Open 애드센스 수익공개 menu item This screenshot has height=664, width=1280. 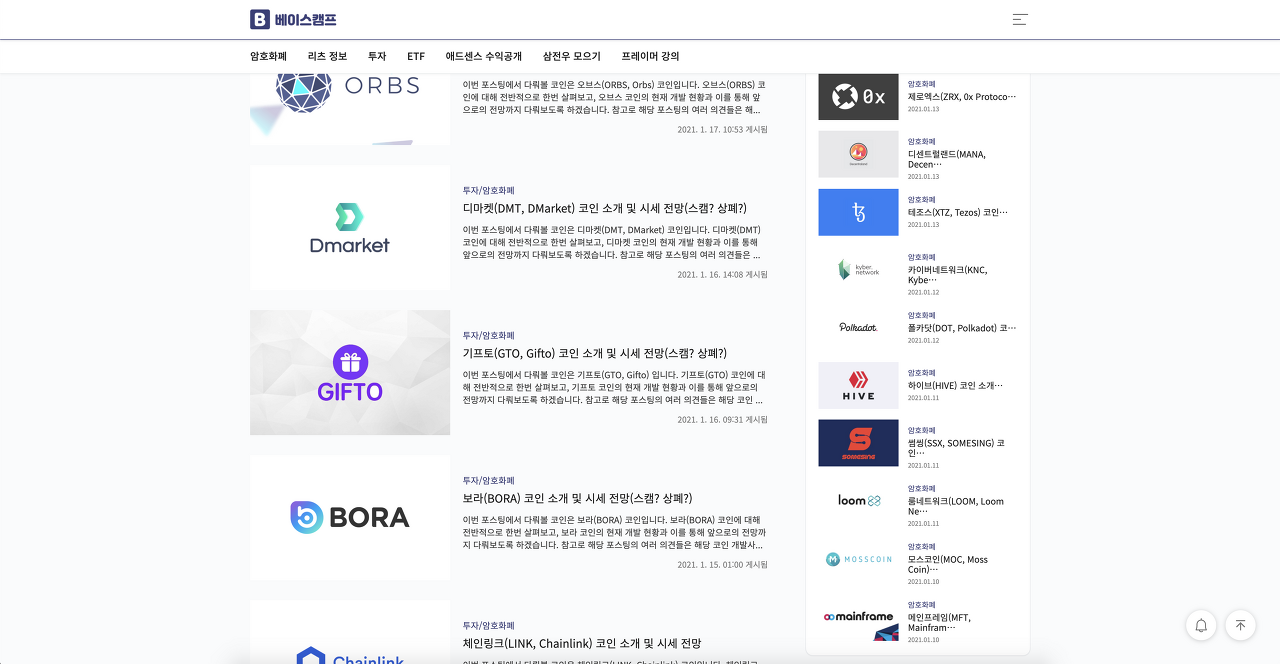484,56
